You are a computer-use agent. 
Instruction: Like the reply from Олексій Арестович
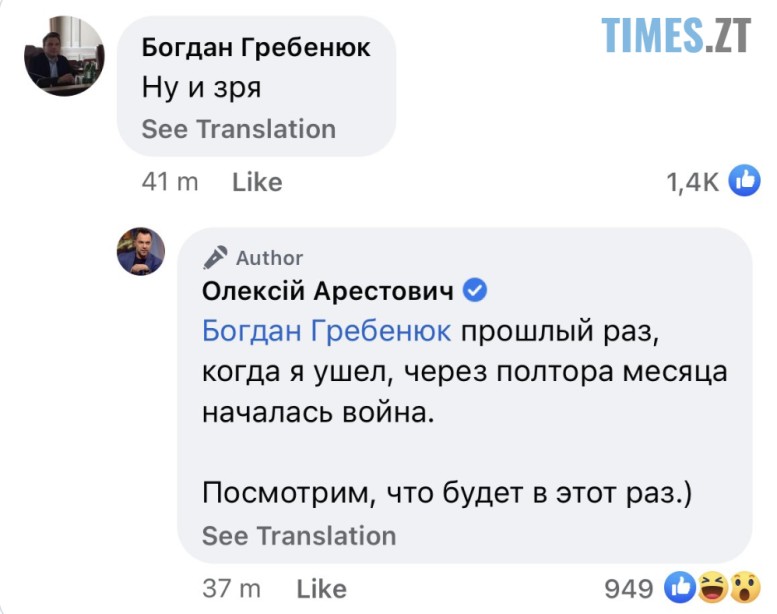[x=321, y=588]
